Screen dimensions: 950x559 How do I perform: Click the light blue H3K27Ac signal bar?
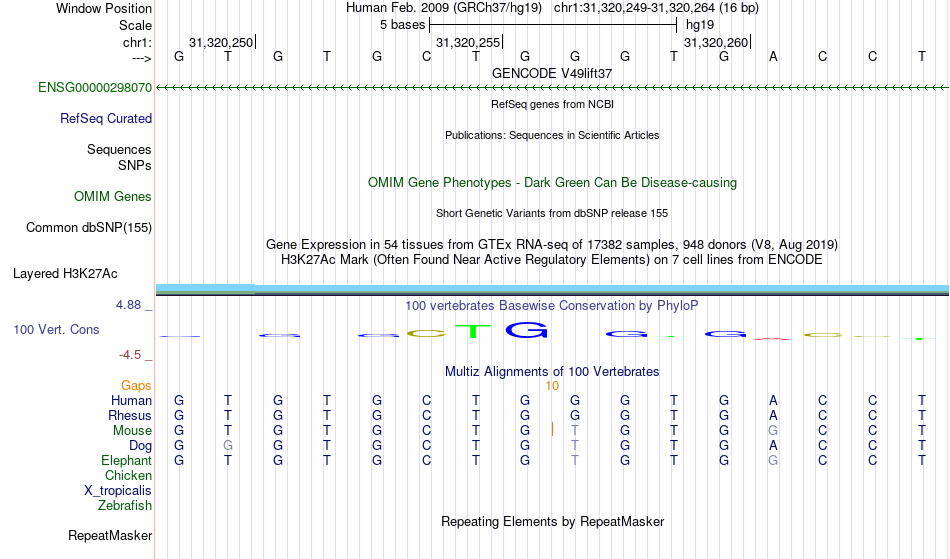click(x=552, y=288)
